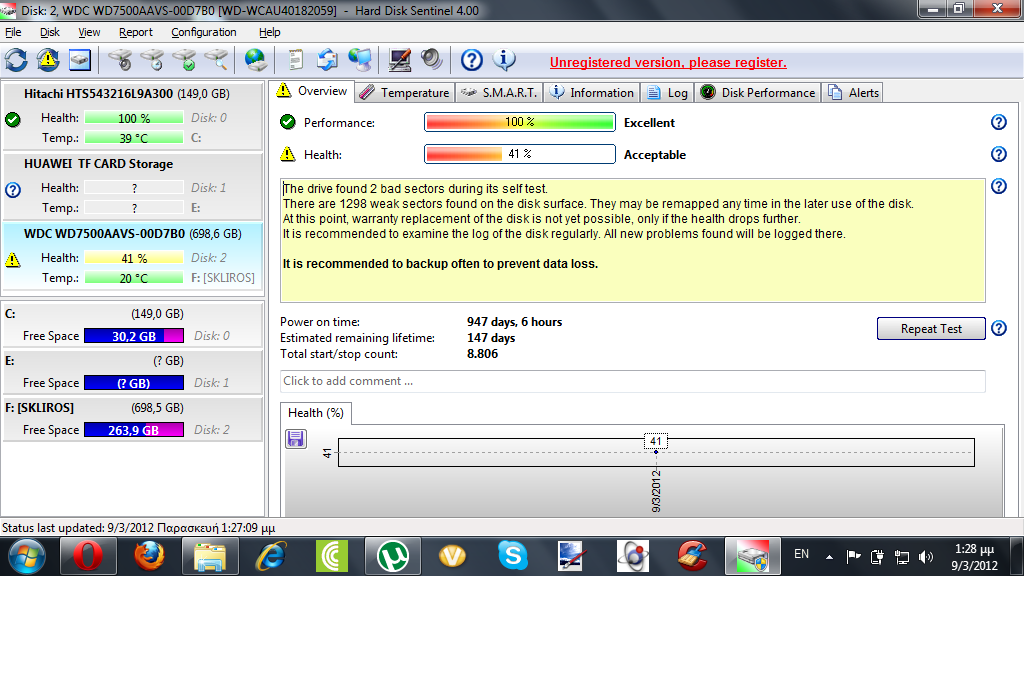Viewport: 1024px width, 688px height.
Task: Click the Click to add comment field
Action: click(632, 381)
